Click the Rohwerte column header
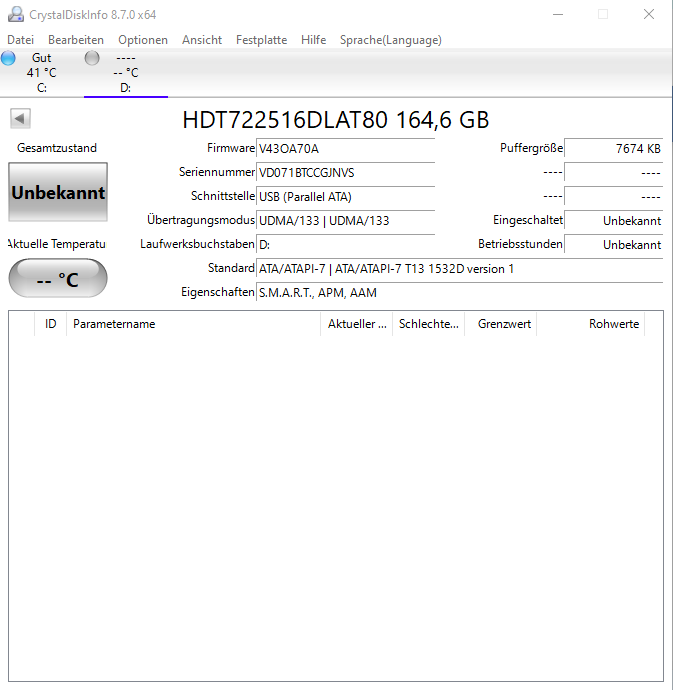This screenshot has height=690, width=673. coord(590,324)
